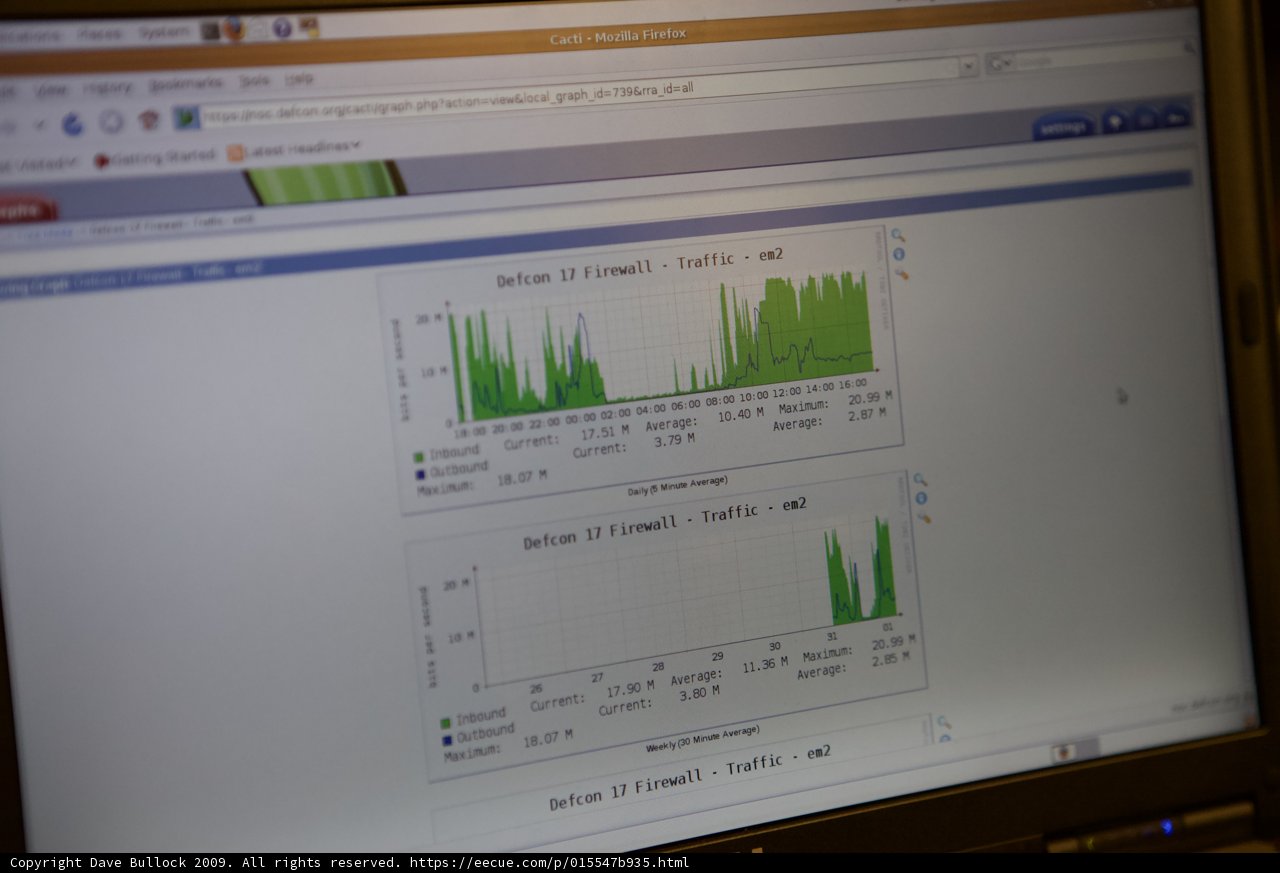The width and height of the screenshot is (1280, 873).
Task: Zoom the daily graph with magnifier icon
Action: tap(897, 236)
